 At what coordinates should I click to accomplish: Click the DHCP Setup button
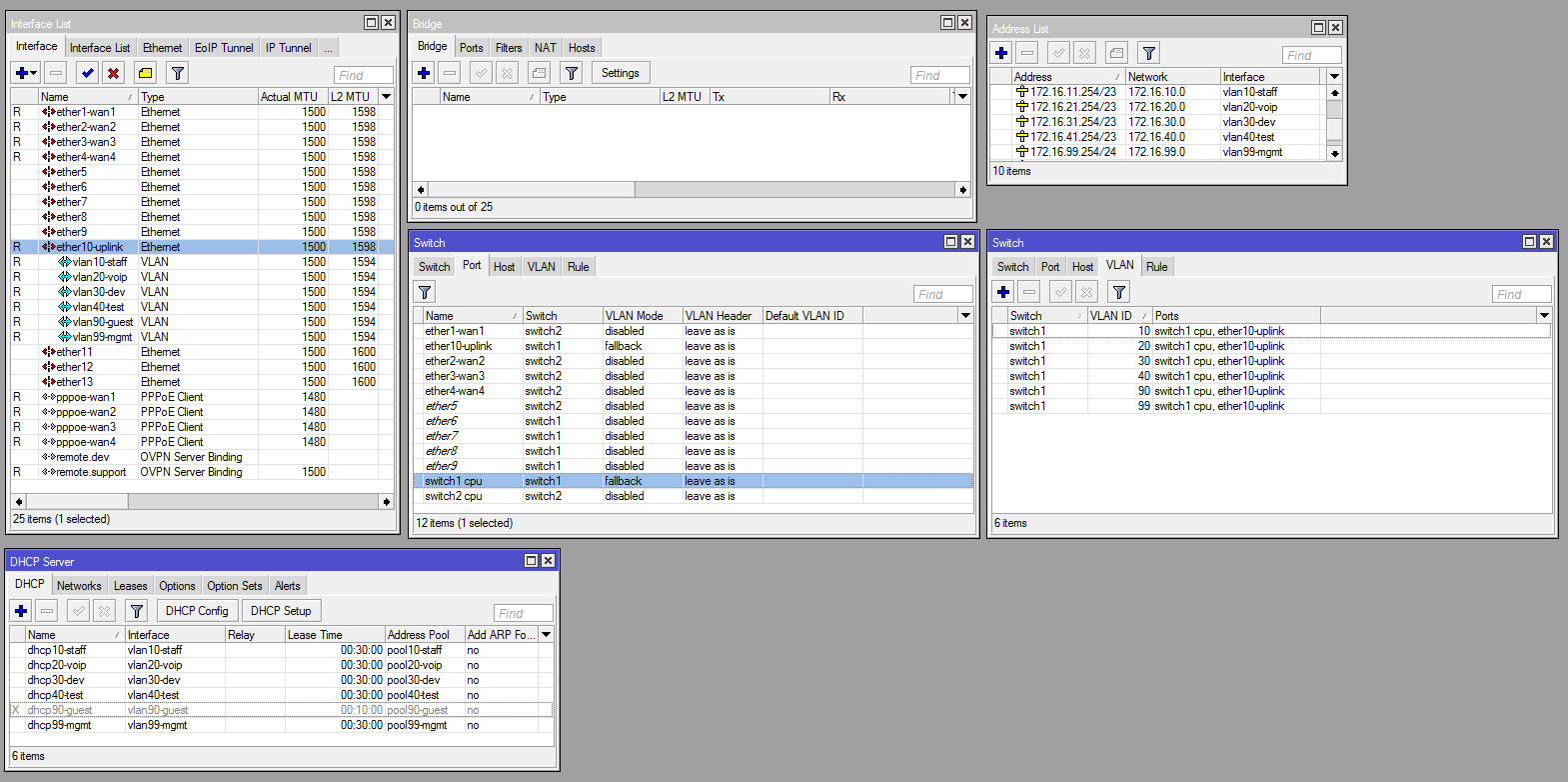point(281,611)
